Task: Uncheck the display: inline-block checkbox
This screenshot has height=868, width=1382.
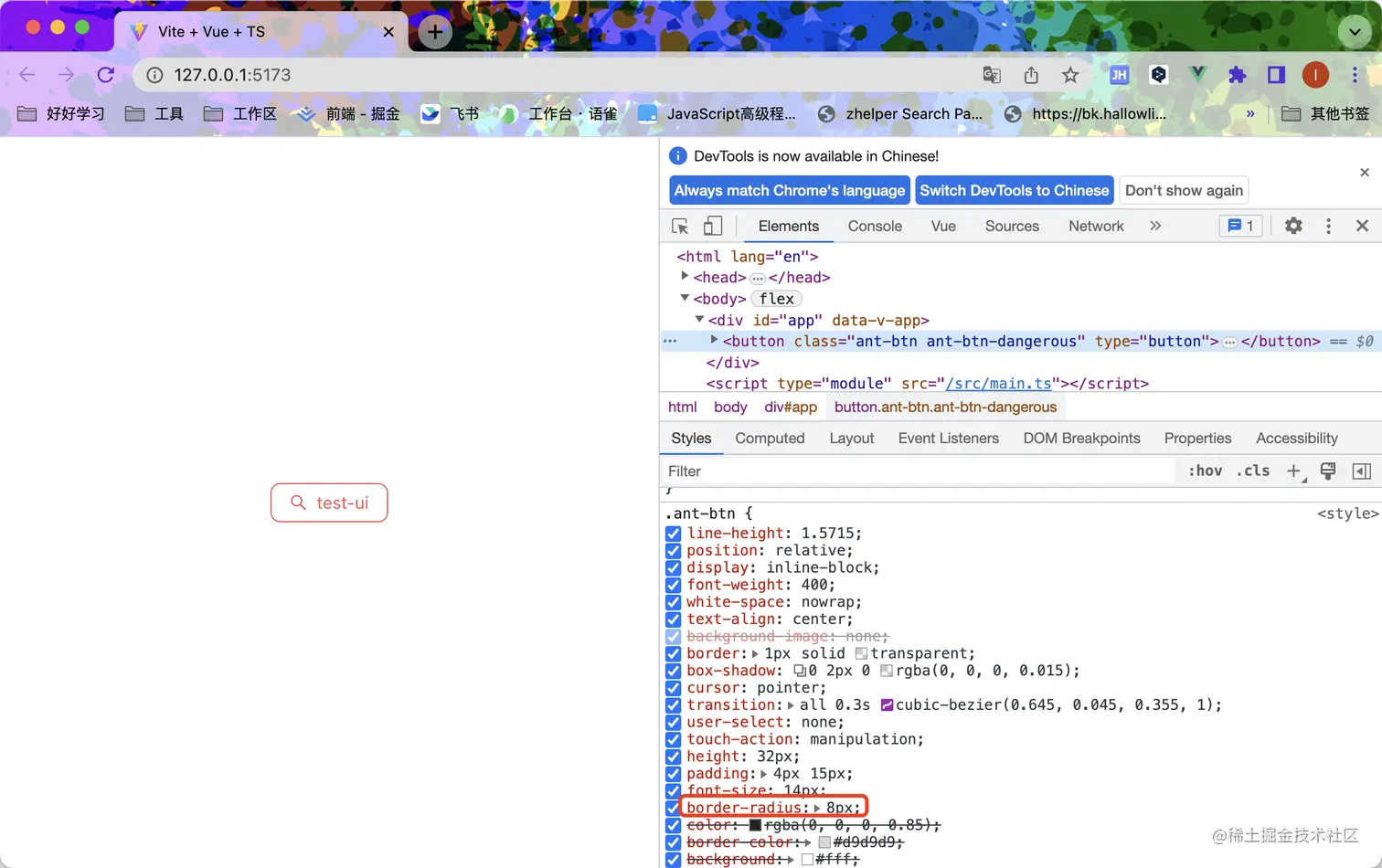Action: [674, 568]
